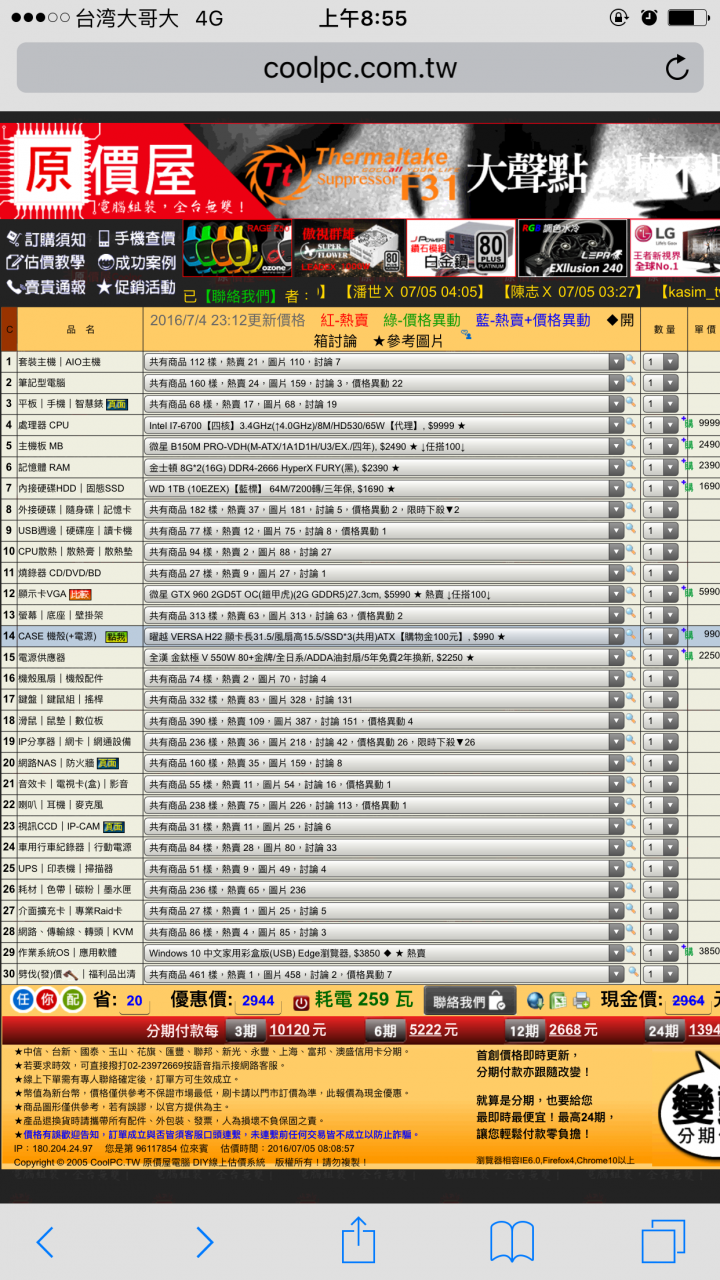720x1280 pixels.
Task: Open the 成功案例 nav item
Action: tap(137, 263)
